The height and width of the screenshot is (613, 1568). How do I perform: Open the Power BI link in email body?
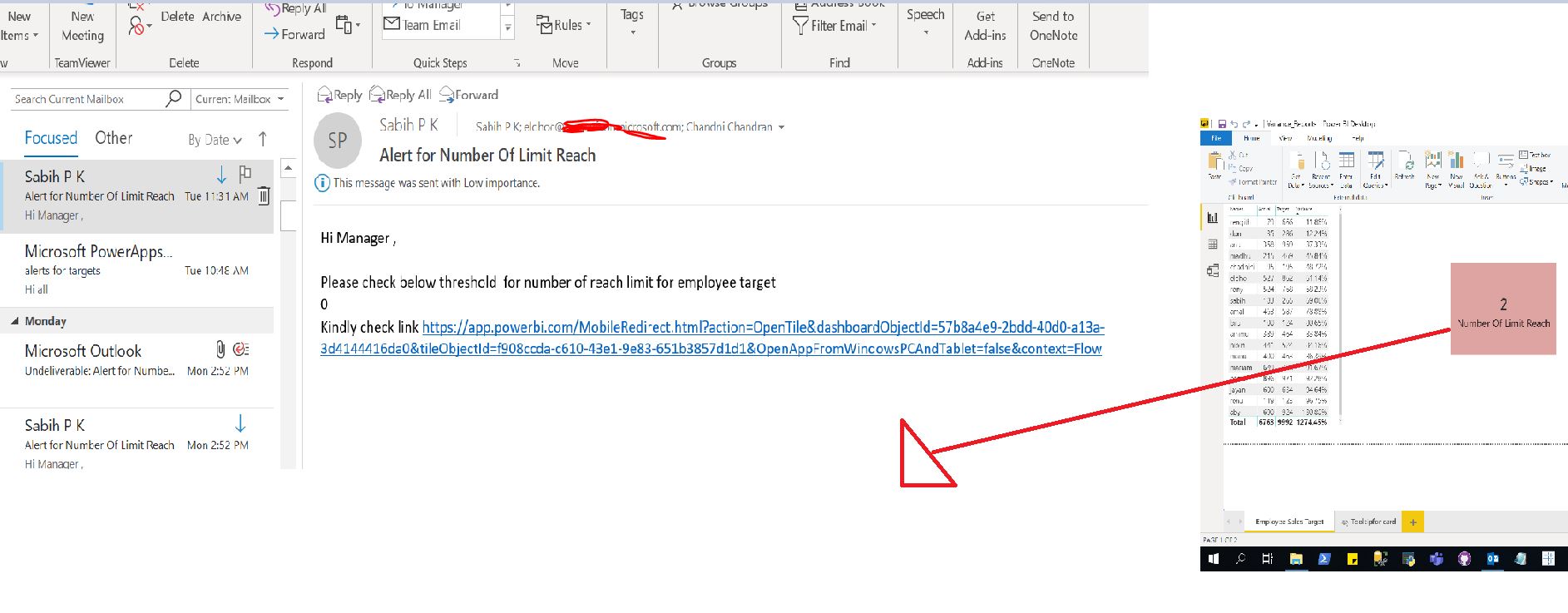point(712,338)
